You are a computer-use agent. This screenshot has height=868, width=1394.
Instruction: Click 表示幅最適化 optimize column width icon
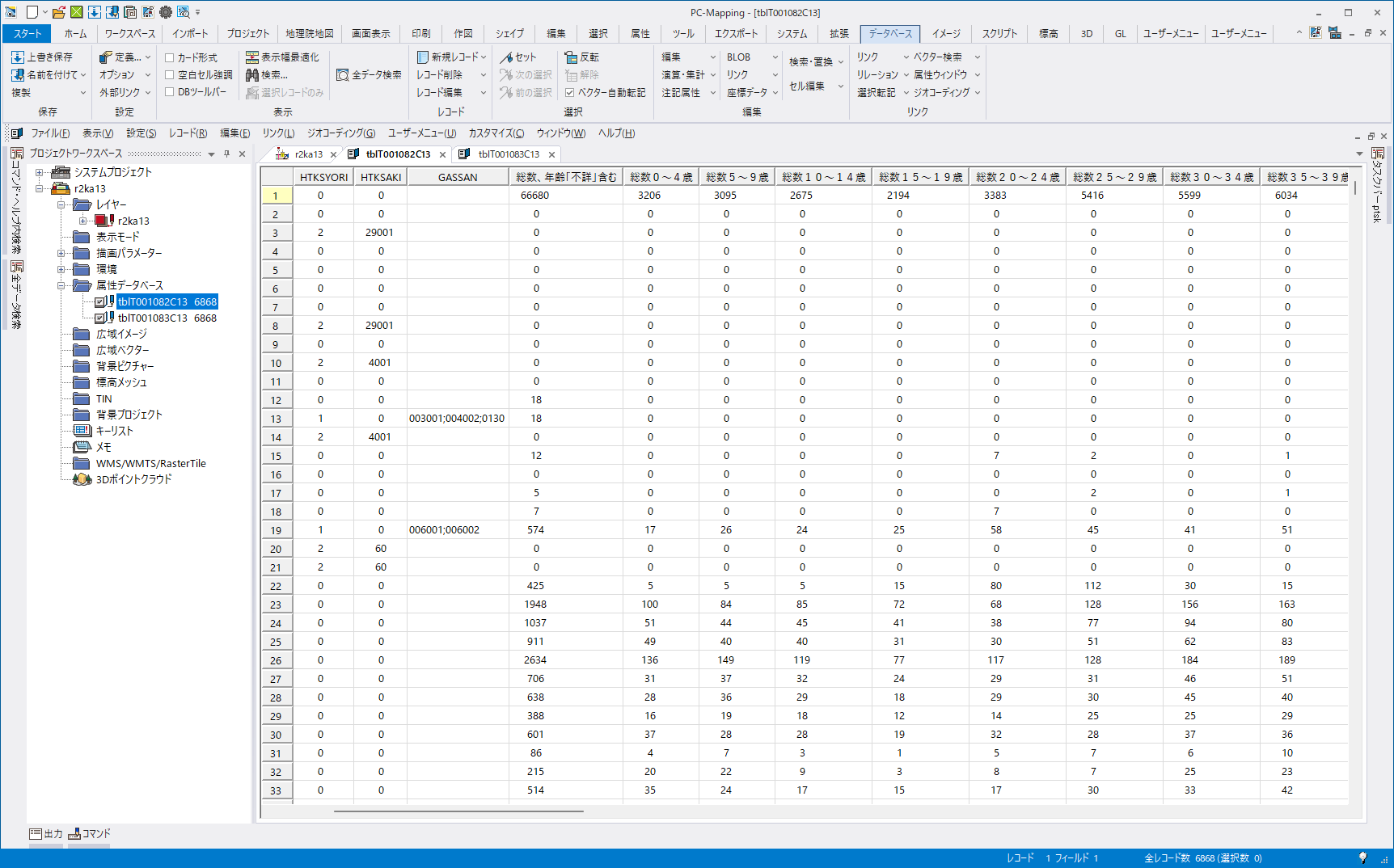(252, 57)
